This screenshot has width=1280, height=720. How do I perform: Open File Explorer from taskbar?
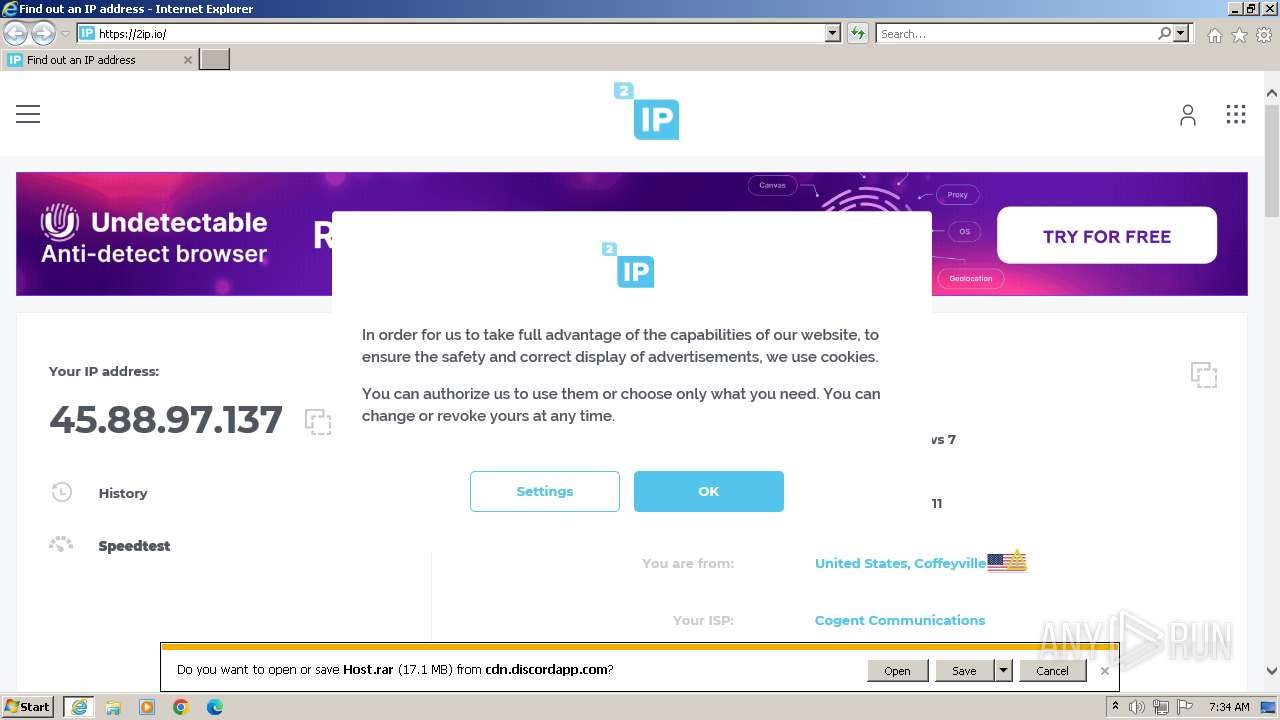point(113,707)
